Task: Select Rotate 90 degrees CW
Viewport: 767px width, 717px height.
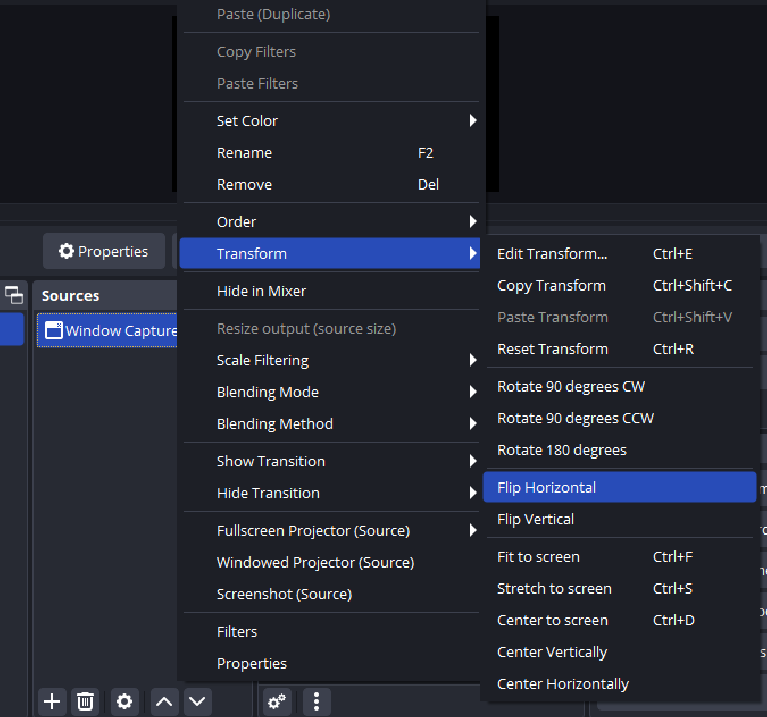Action: (x=620, y=386)
